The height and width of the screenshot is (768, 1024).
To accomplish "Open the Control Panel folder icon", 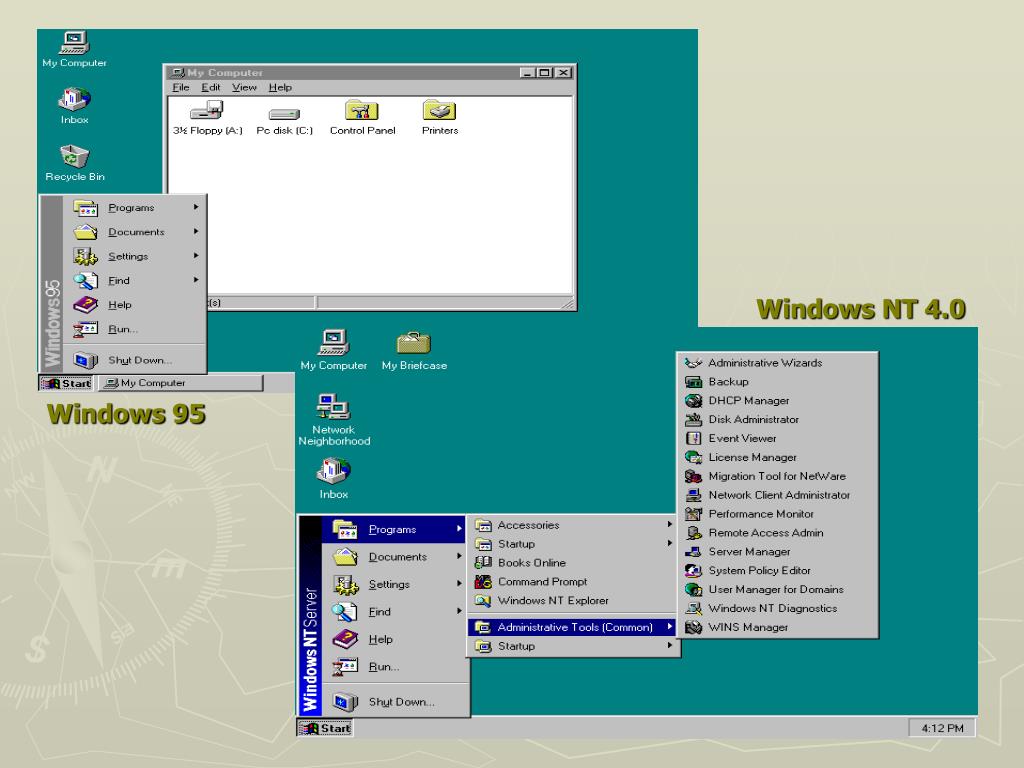I will click(x=362, y=118).
